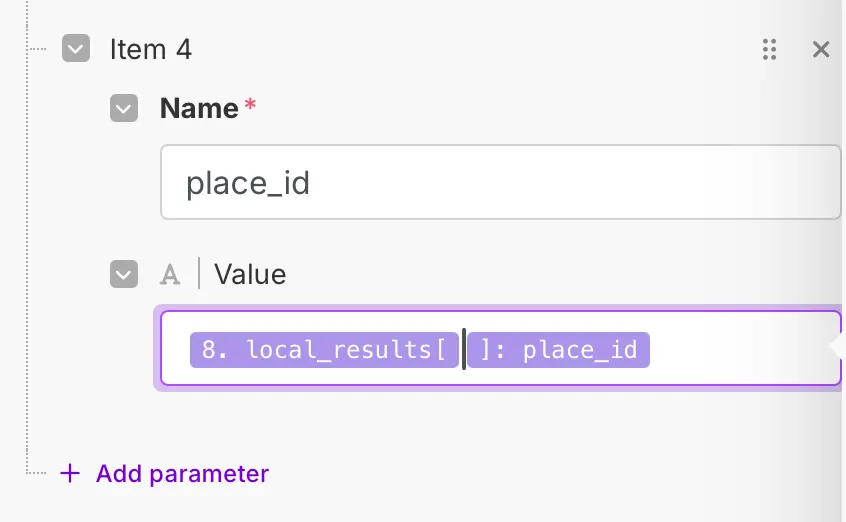Collapse the Value field chevron
Viewport: 846px width, 522px height.
pos(124,274)
